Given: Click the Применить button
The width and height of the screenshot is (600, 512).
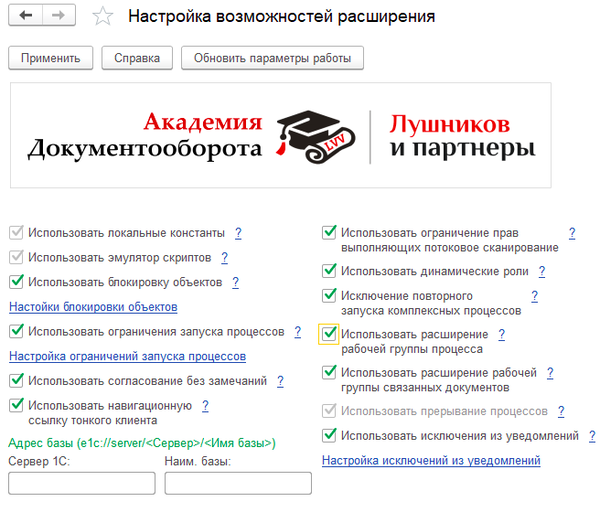Looking at the screenshot, I should pos(50,59).
